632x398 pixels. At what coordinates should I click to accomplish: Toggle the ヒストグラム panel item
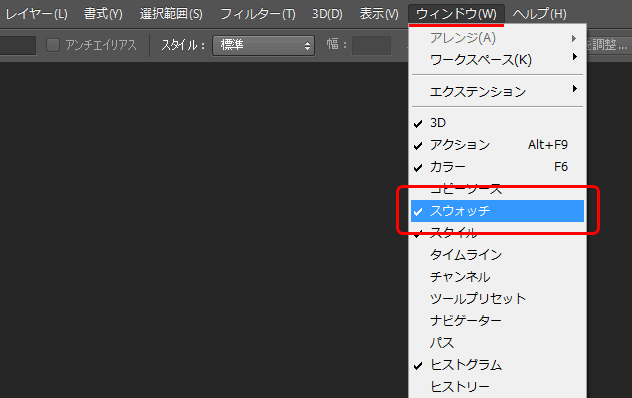pos(498,365)
